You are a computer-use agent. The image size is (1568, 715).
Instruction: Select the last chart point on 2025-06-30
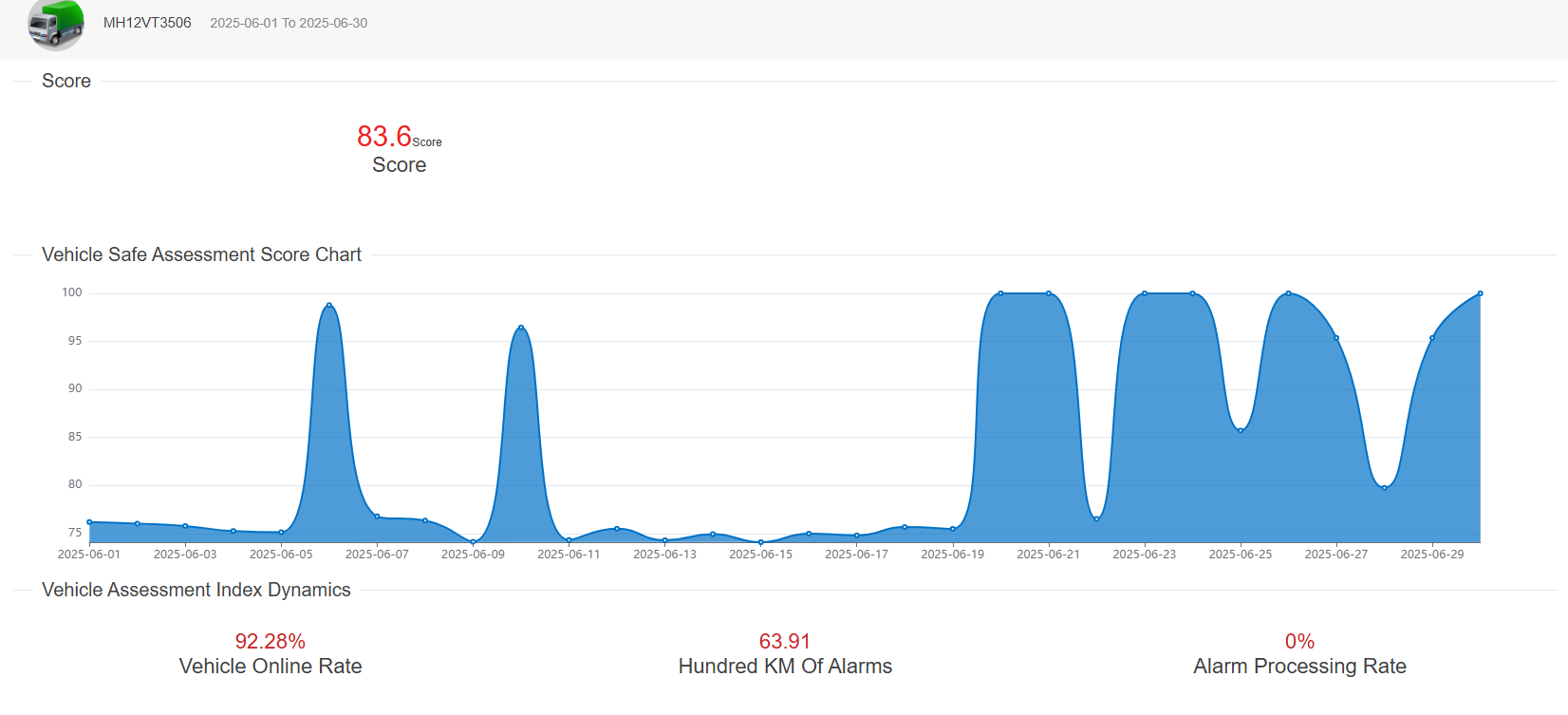coord(1481,293)
